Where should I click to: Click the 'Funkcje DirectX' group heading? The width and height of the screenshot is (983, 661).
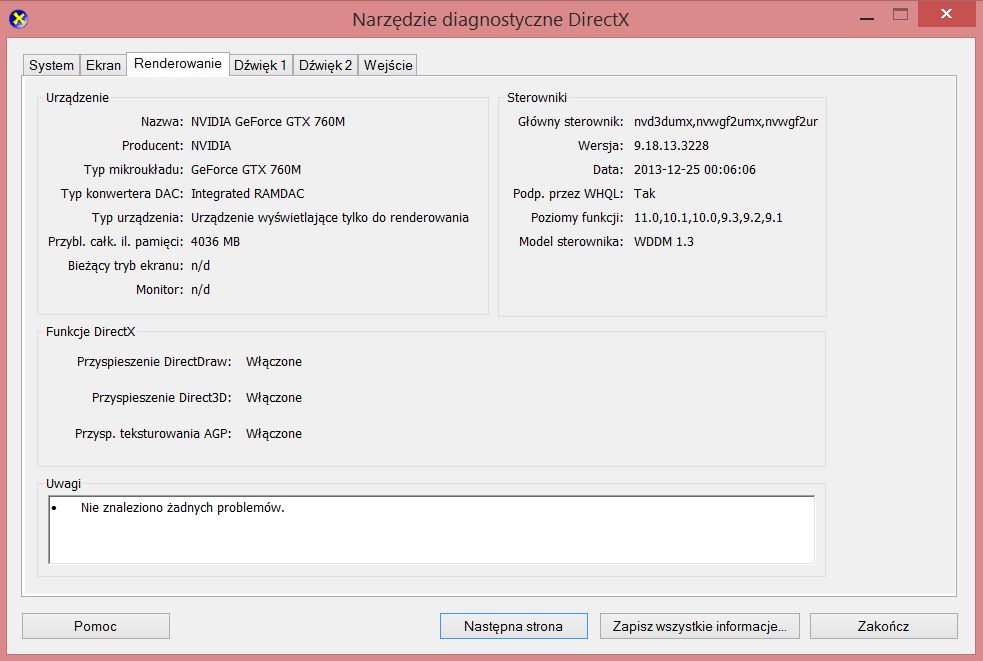pyautogui.click(x=90, y=332)
